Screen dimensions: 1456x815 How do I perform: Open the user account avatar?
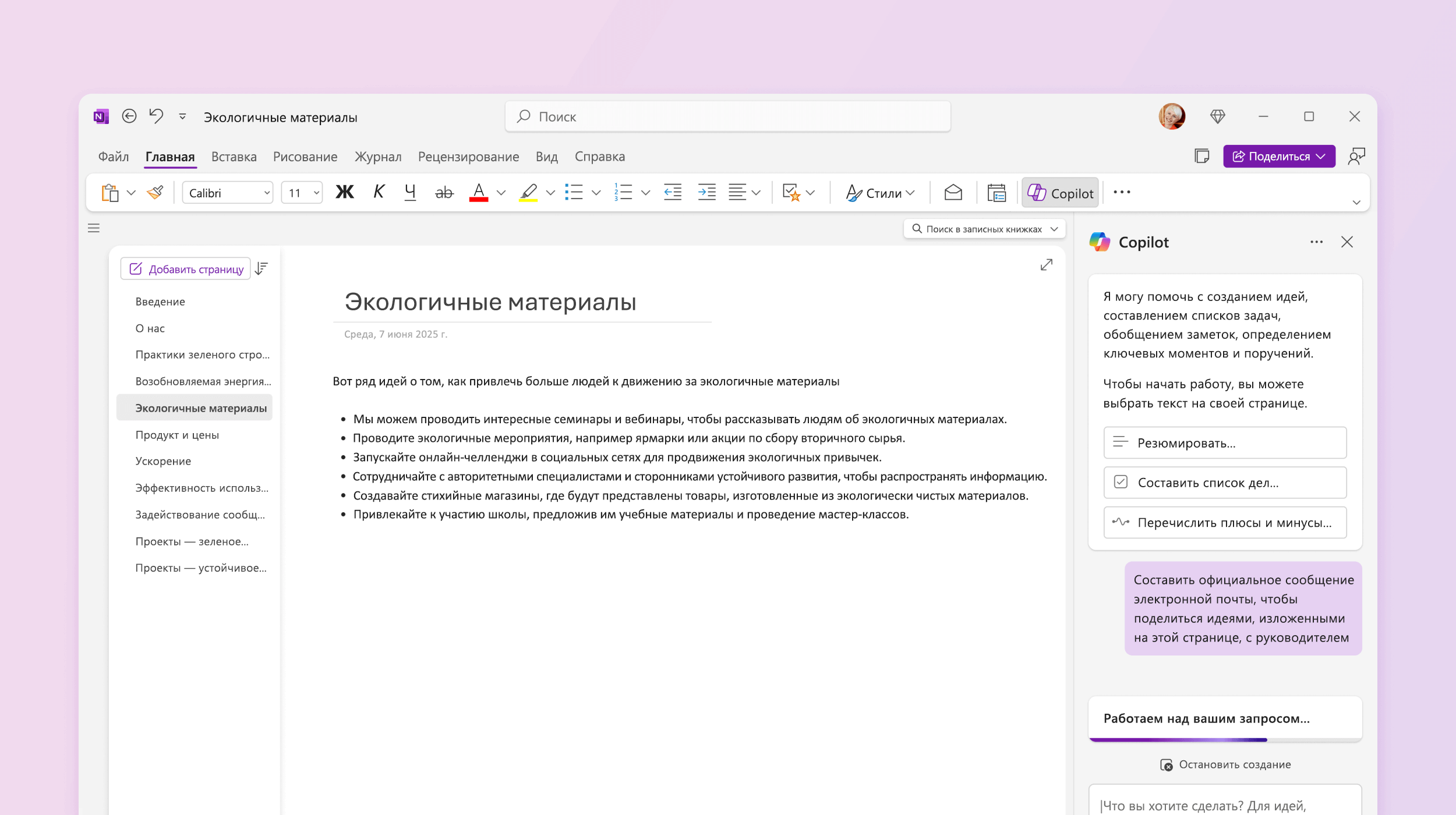pos(1172,116)
